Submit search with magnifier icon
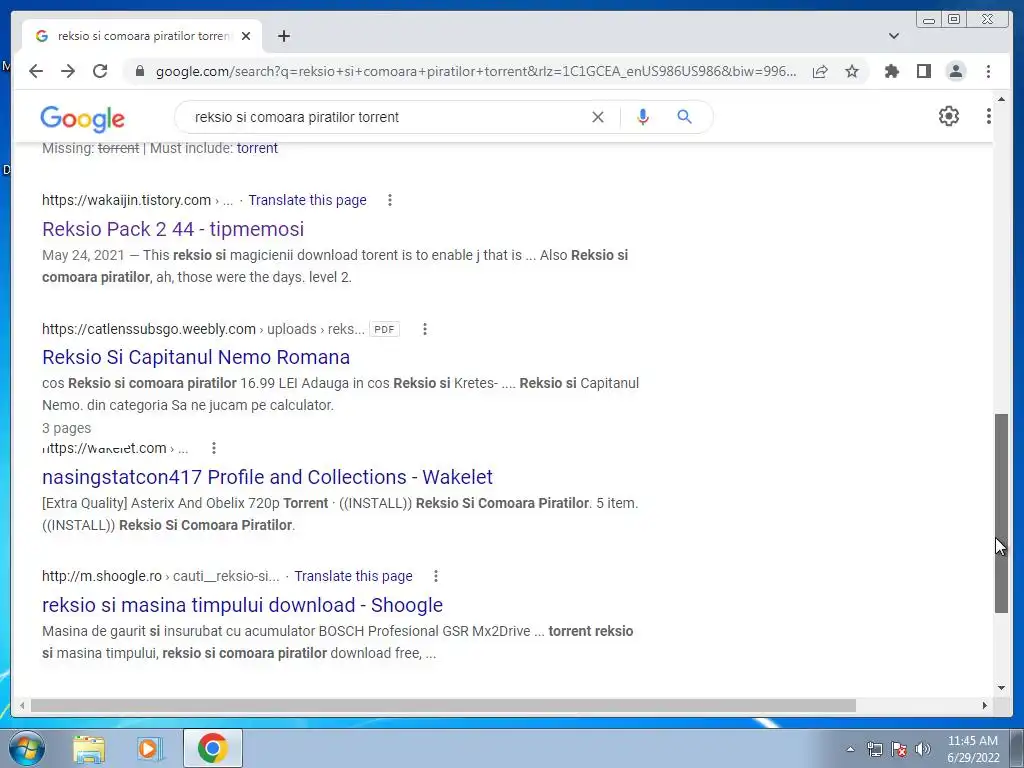The width and height of the screenshot is (1024, 768). (x=684, y=117)
